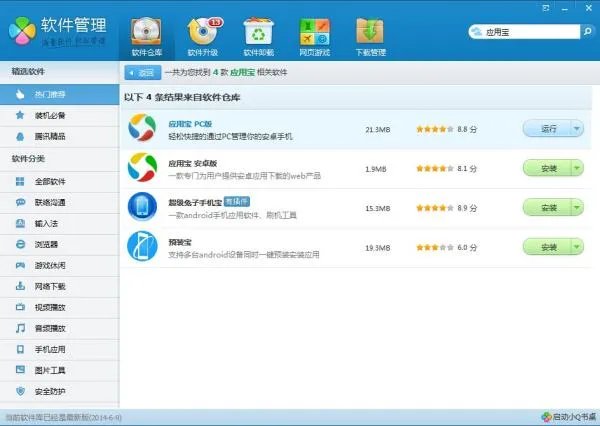Click the hand pointer icon beside 热门推荐

pyautogui.click(x=20, y=94)
